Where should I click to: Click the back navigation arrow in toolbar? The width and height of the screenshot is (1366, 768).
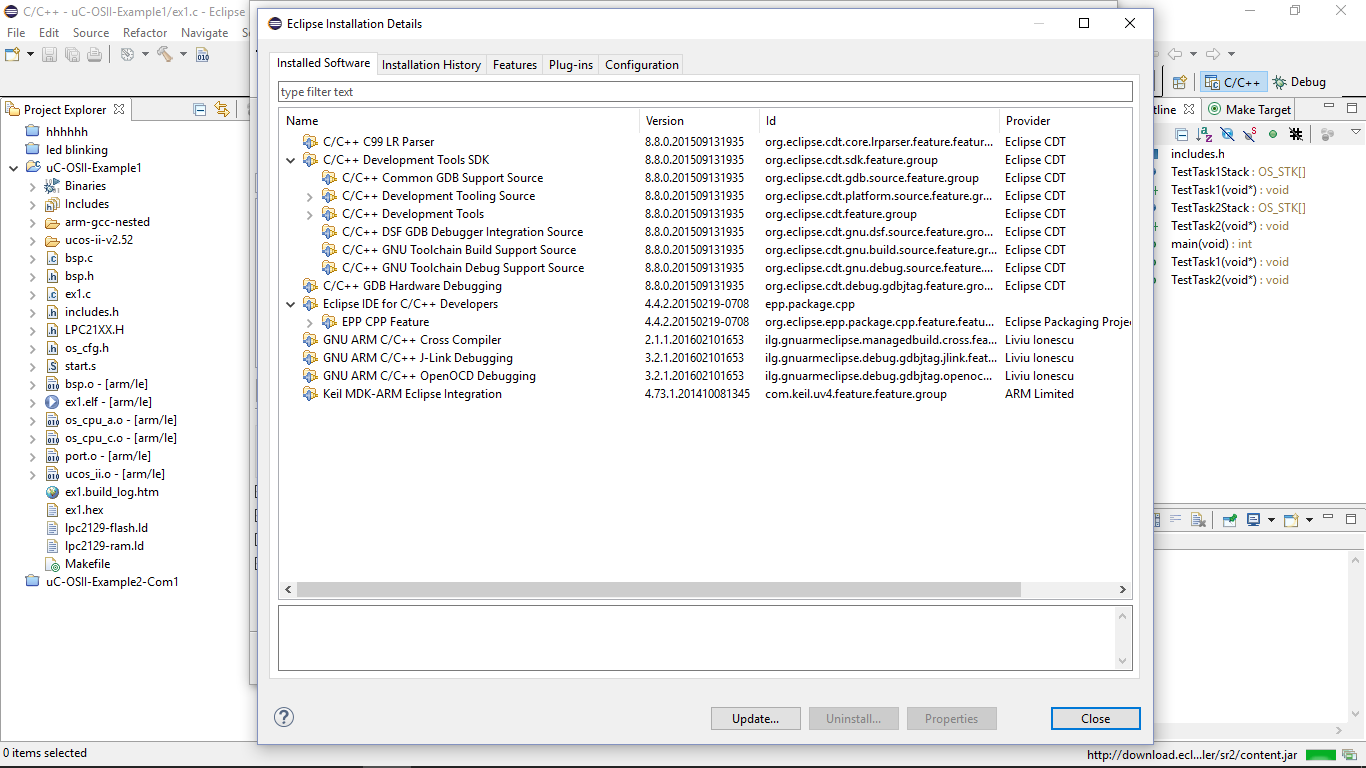pyautogui.click(x=1176, y=54)
